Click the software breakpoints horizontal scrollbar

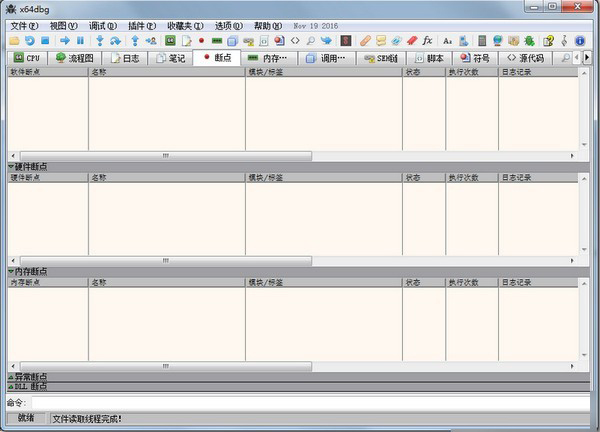pos(165,156)
